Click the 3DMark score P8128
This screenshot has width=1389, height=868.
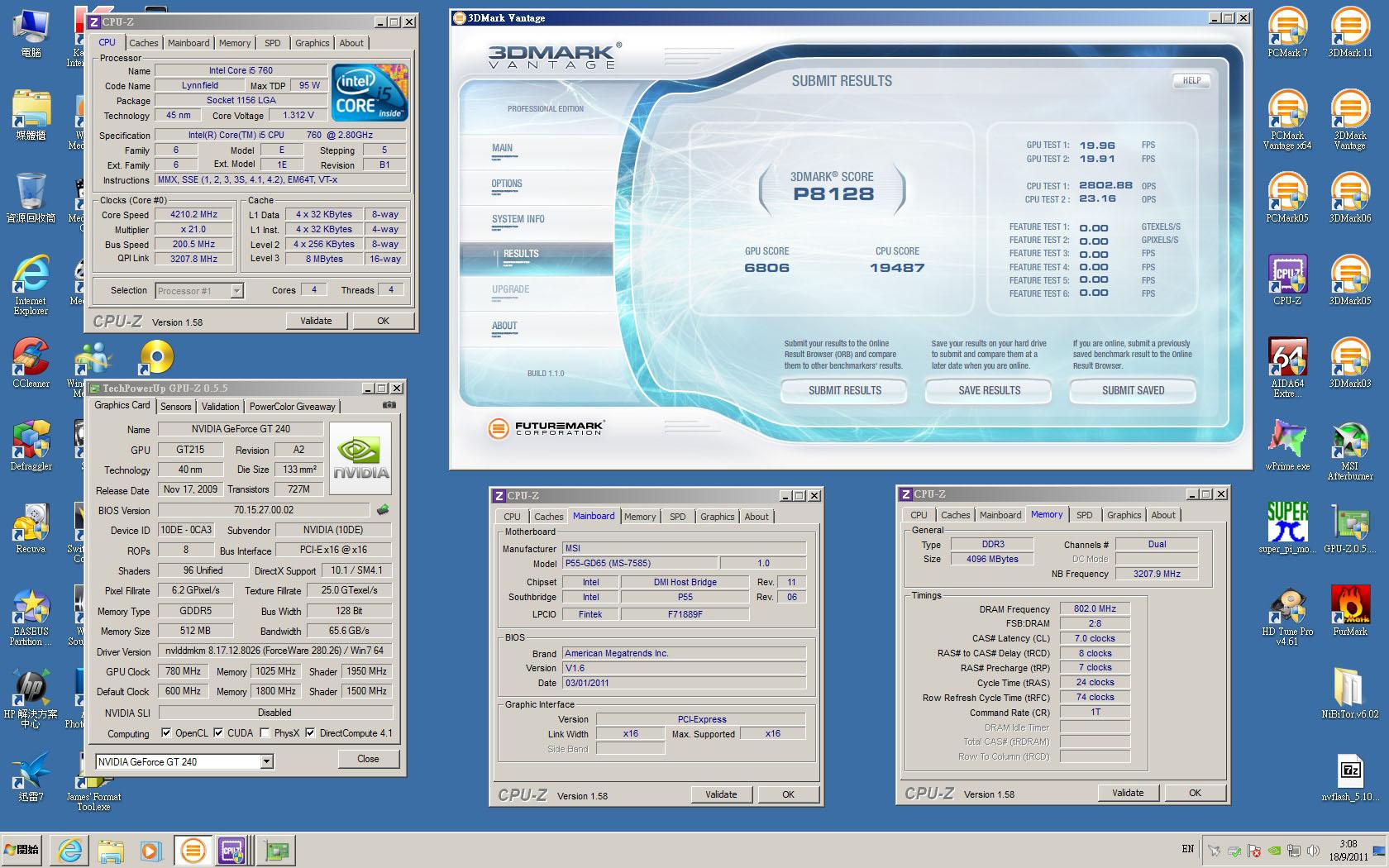[x=833, y=194]
